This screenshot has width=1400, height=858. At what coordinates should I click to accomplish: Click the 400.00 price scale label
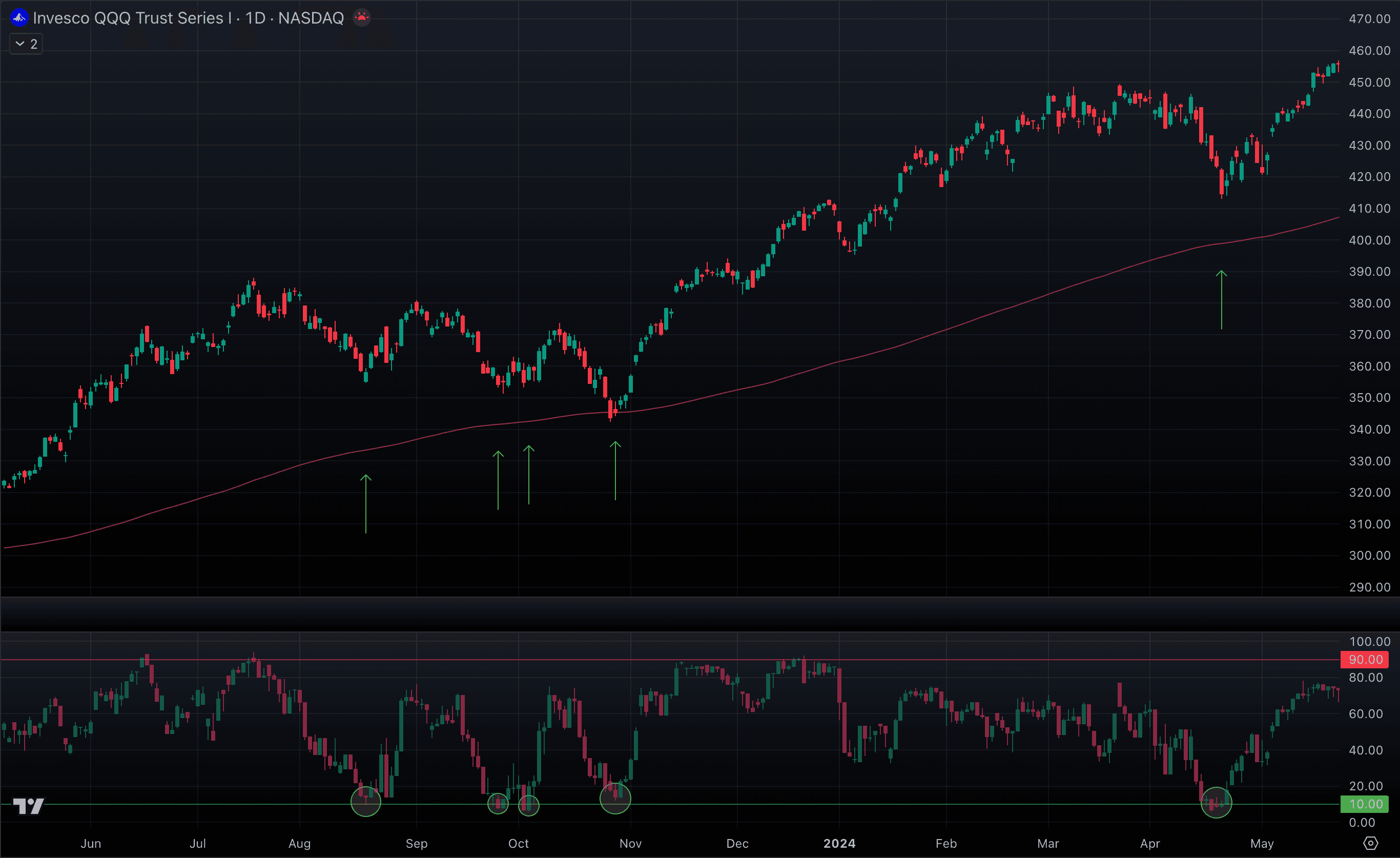[x=1369, y=240]
